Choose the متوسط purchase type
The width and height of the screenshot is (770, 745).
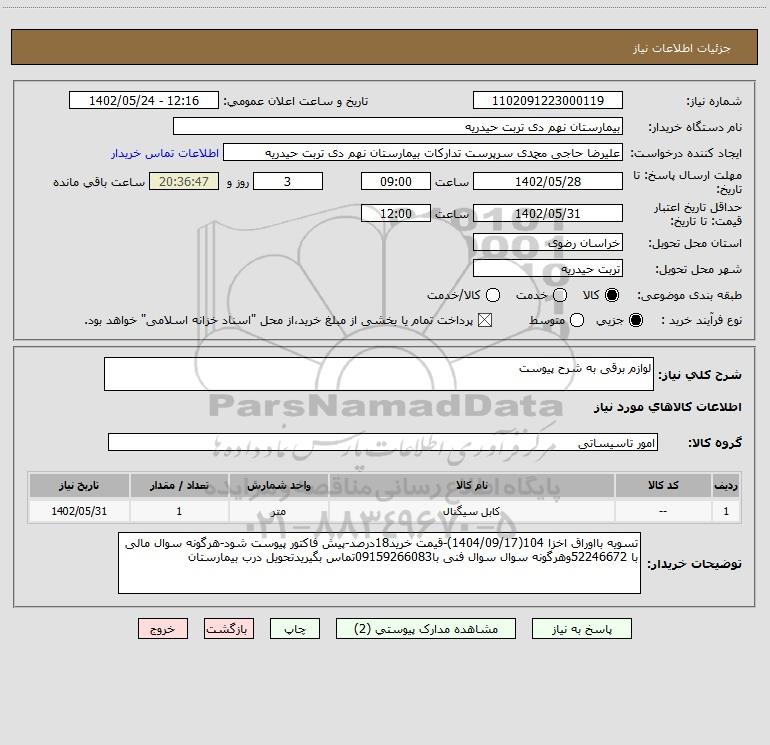(x=577, y=320)
